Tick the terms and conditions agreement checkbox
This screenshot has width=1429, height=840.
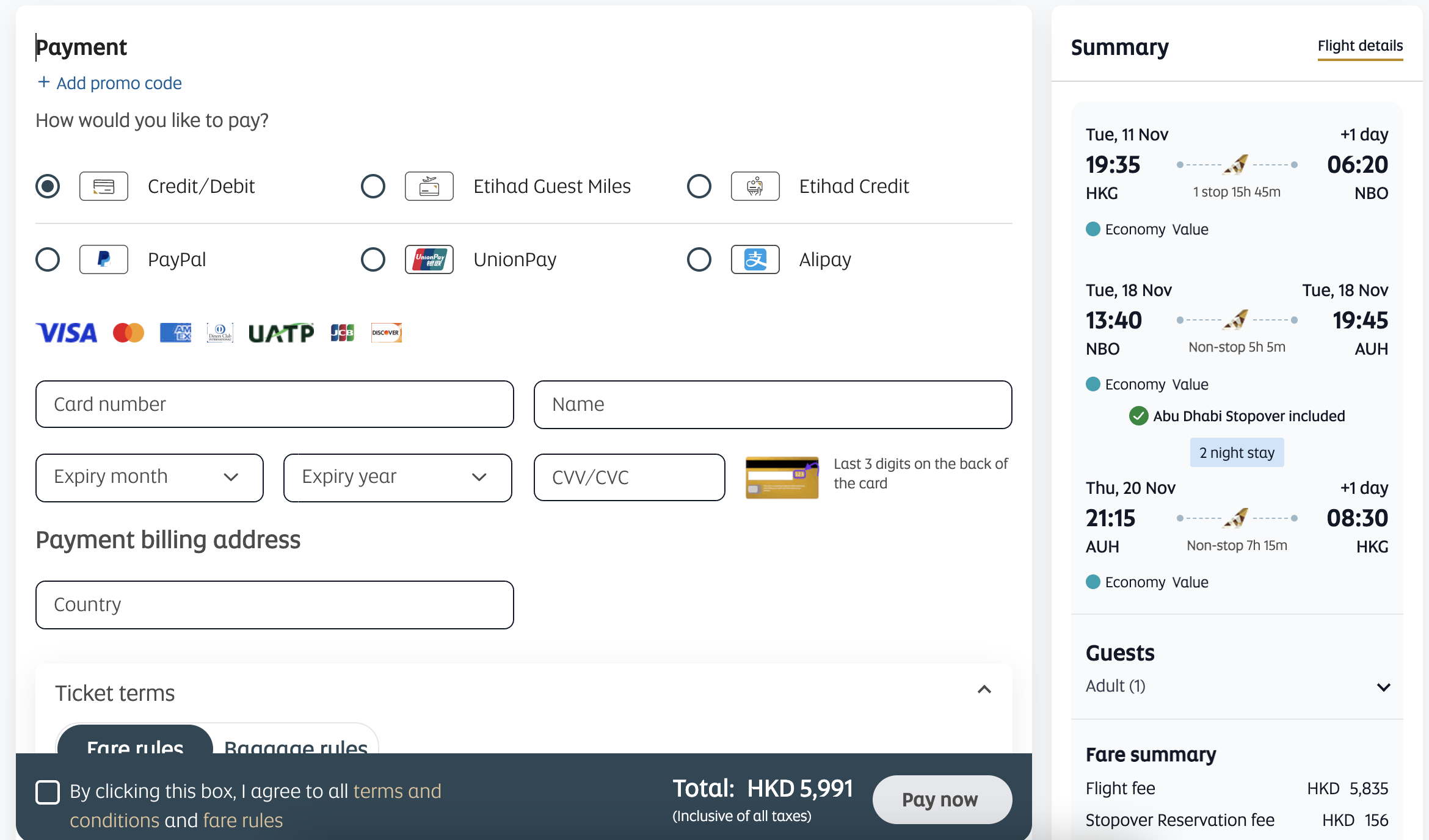[x=48, y=792]
